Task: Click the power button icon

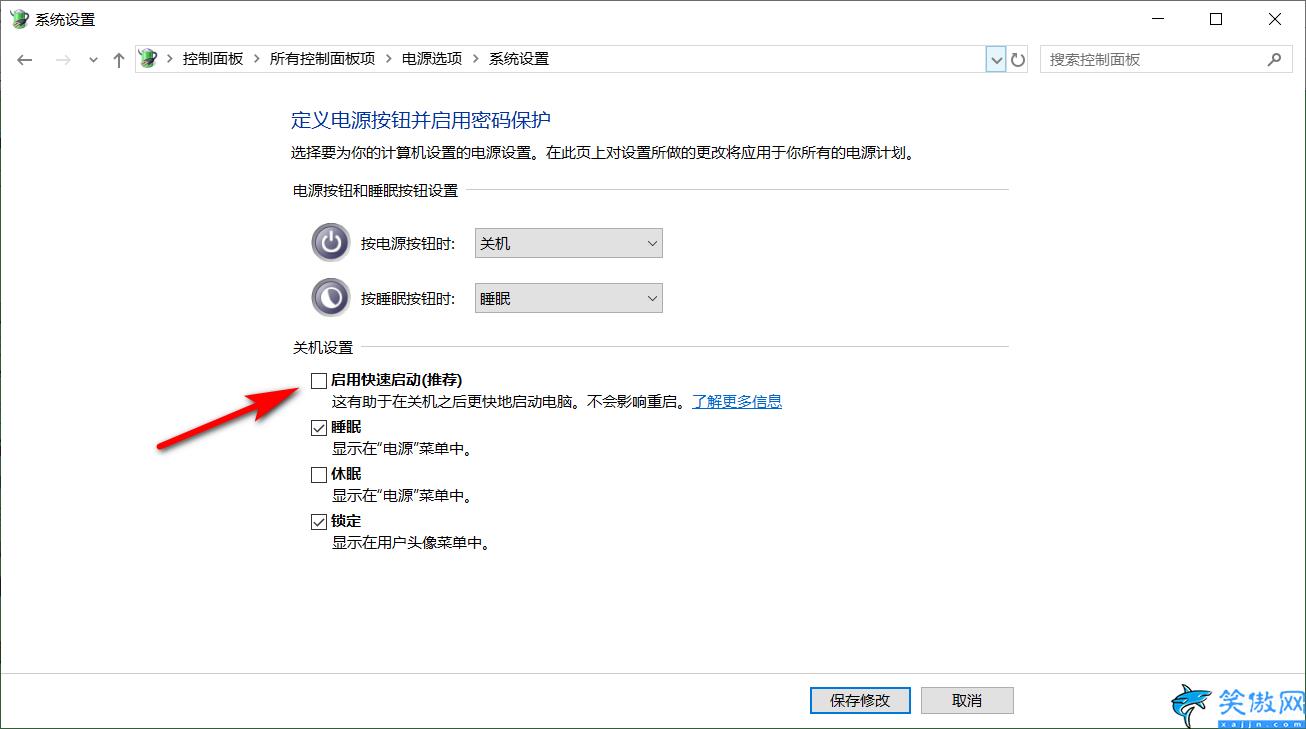Action: (x=331, y=243)
